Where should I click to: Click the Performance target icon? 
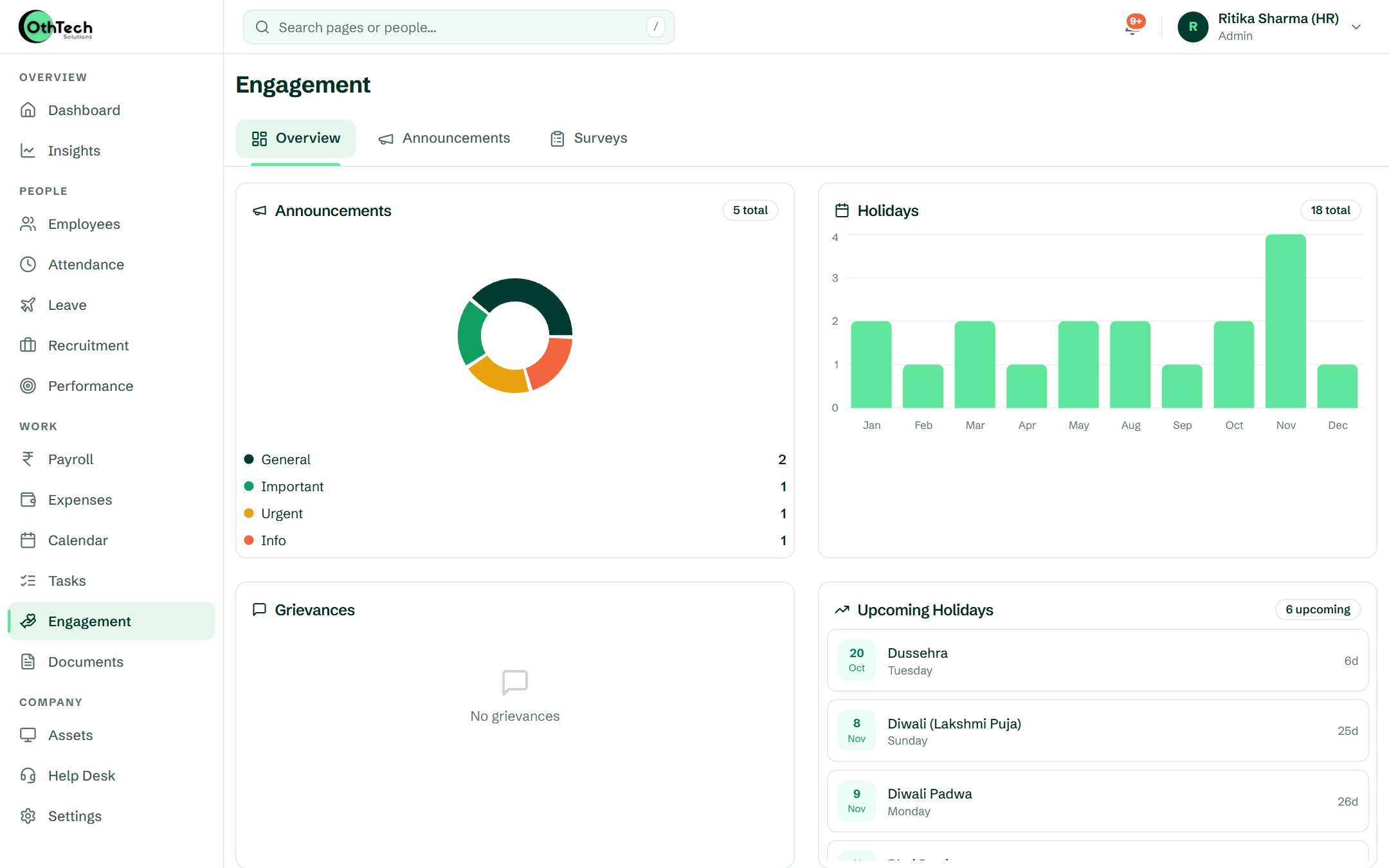click(x=28, y=386)
